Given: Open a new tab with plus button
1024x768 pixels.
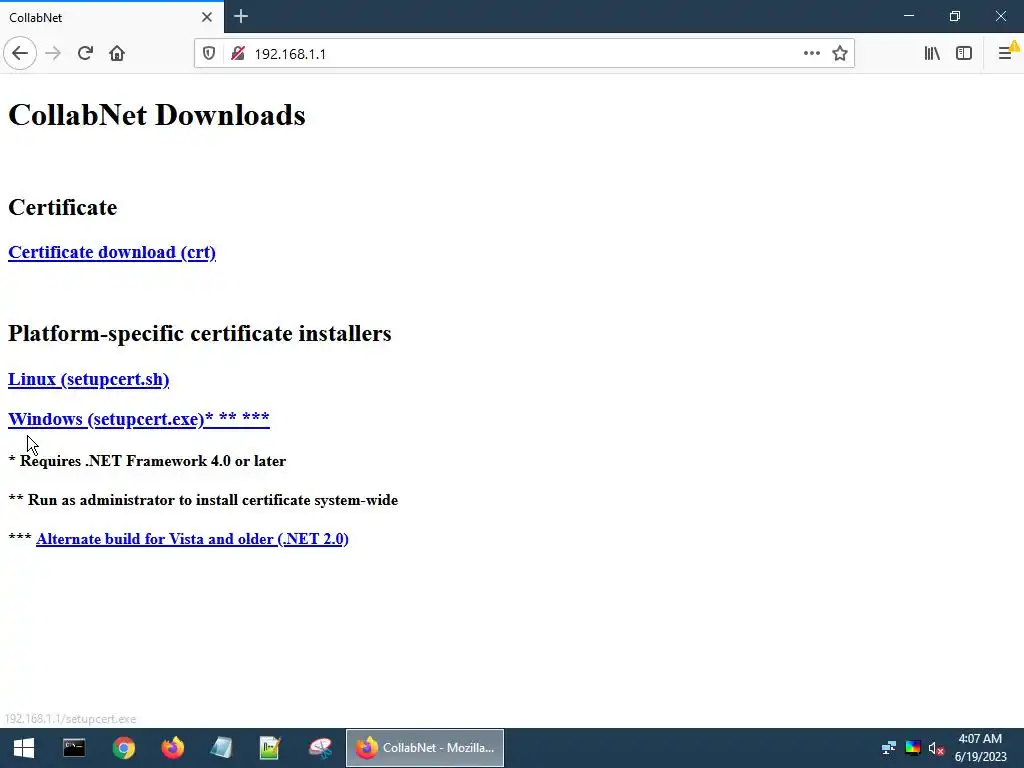Looking at the screenshot, I should click(x=241, y=16).
